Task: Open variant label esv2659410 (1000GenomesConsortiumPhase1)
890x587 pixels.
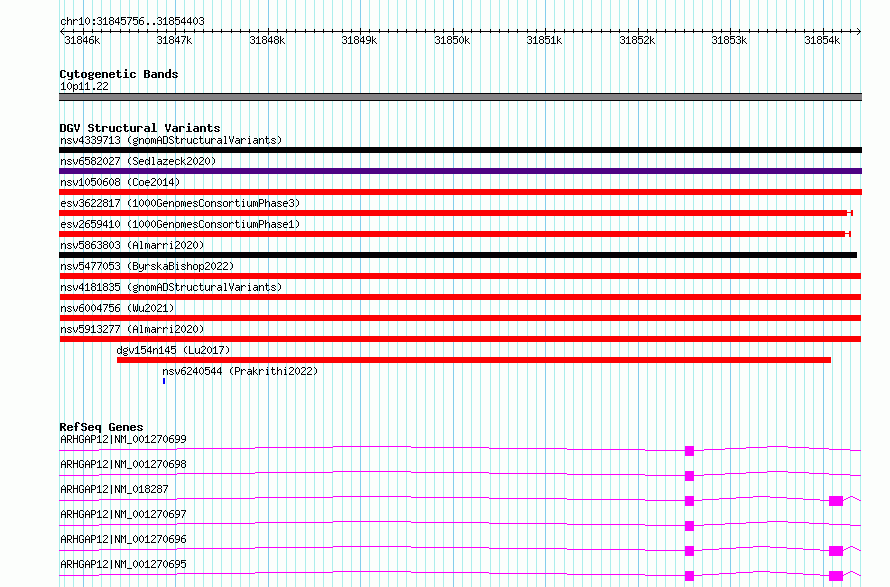Action: [180, 224]
